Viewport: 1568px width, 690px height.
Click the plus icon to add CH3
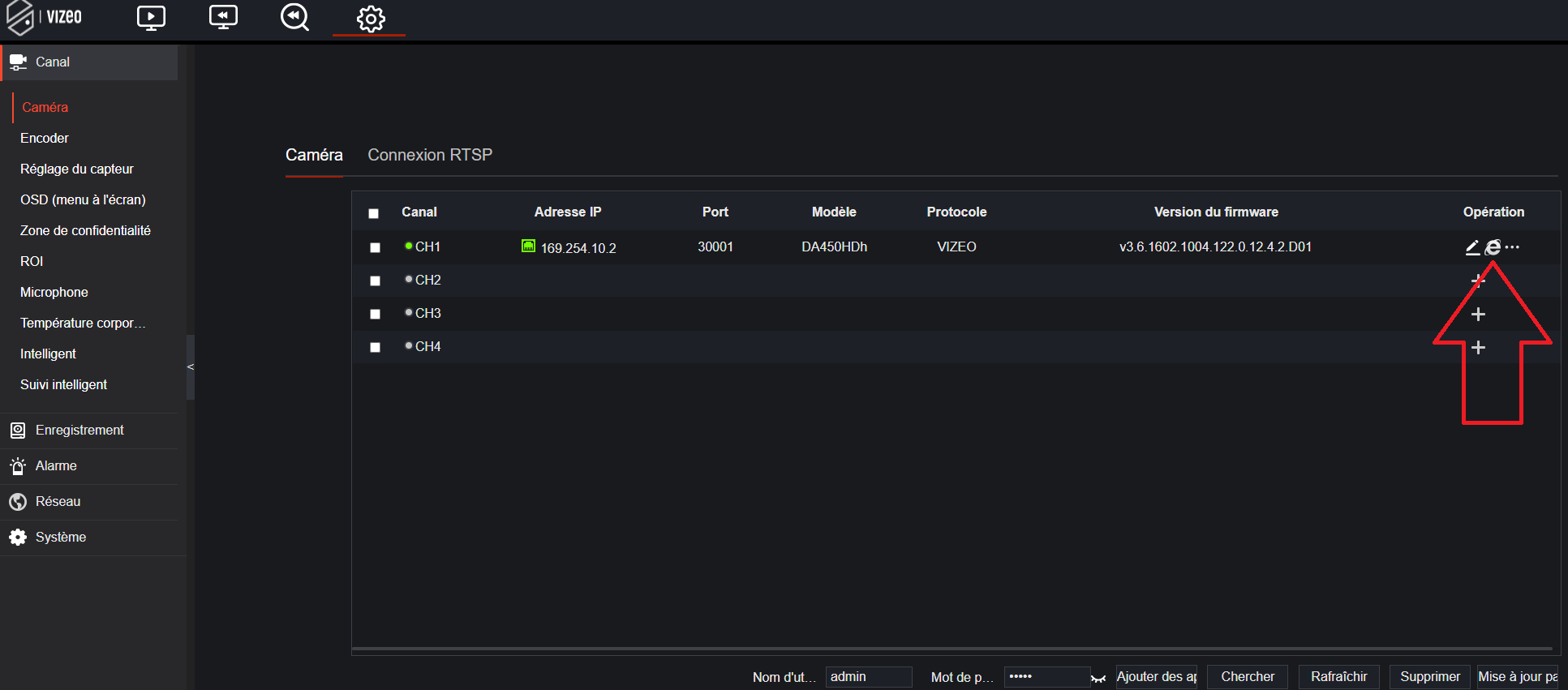[1478, 314]
